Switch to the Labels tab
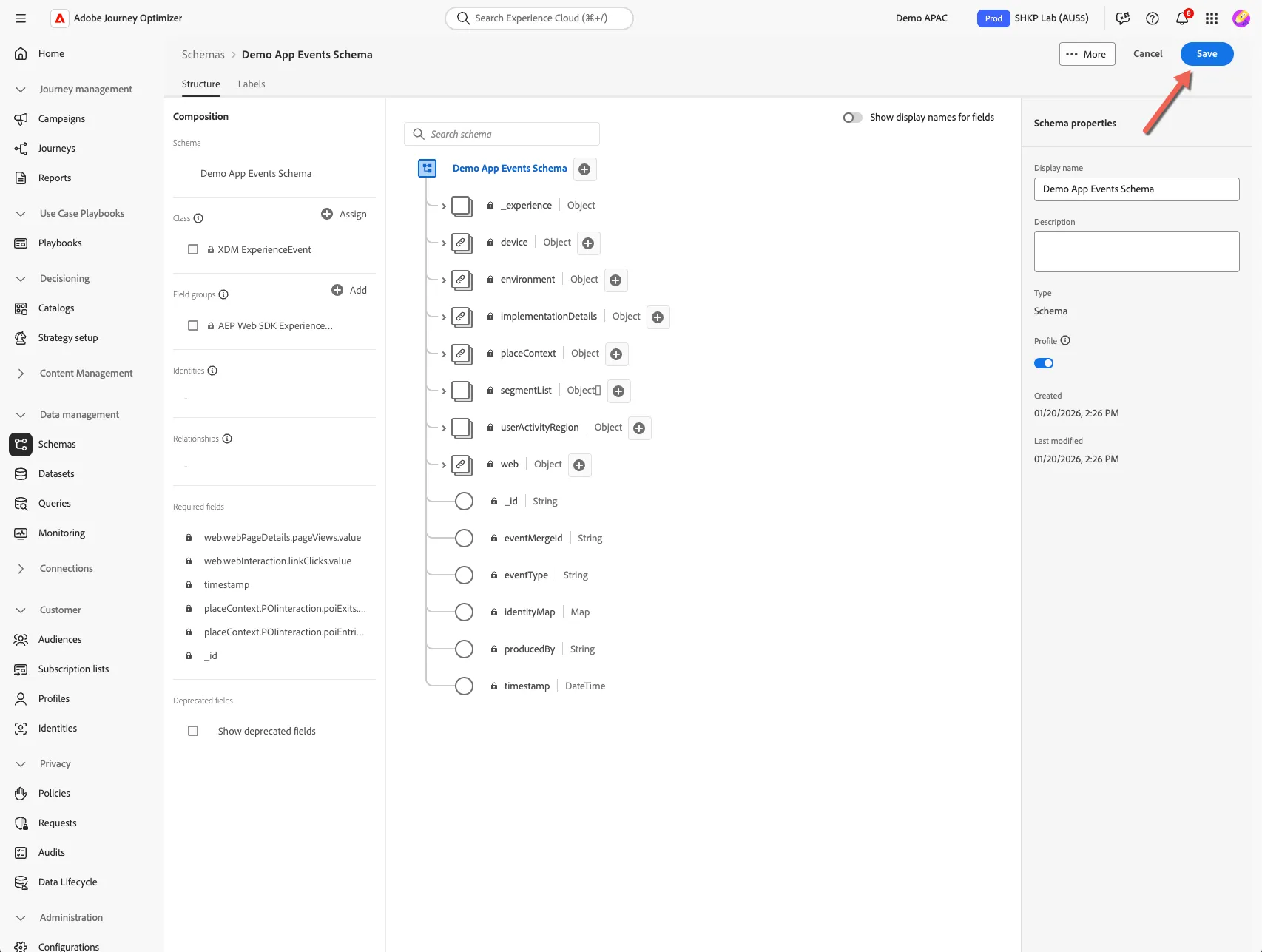The image size is (1262, 952). [x=252, y=84]
